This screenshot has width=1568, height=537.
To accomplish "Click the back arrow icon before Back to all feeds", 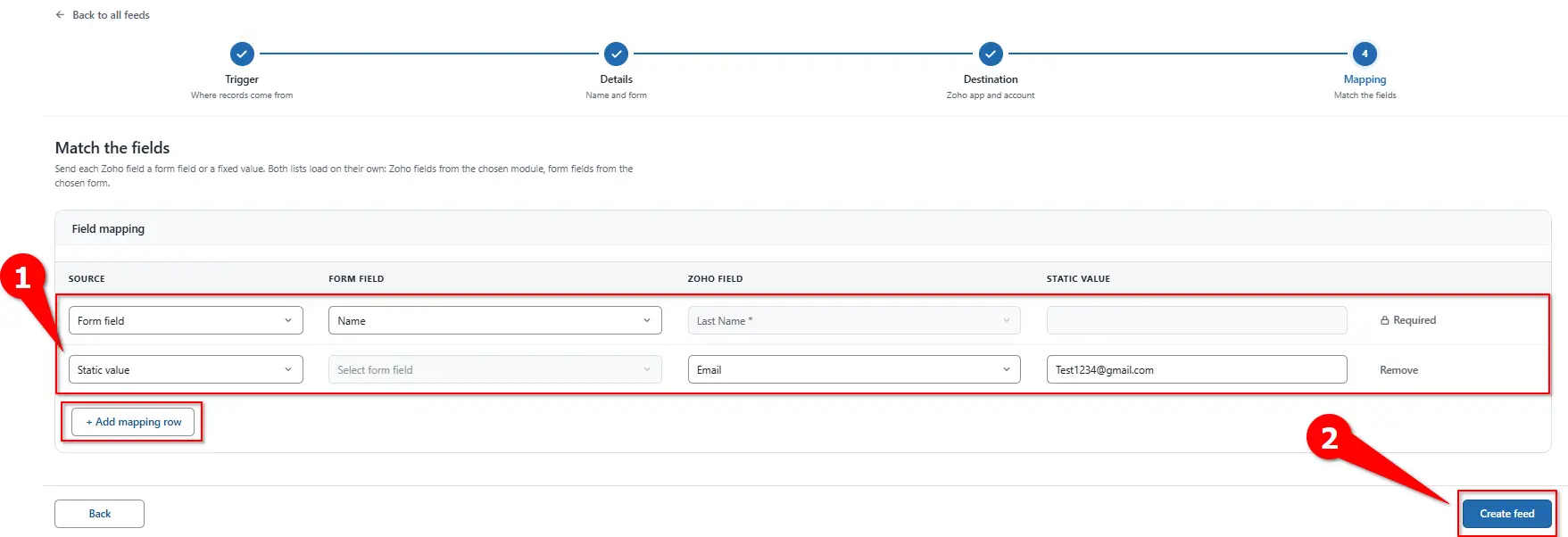I will coord(60,15).
